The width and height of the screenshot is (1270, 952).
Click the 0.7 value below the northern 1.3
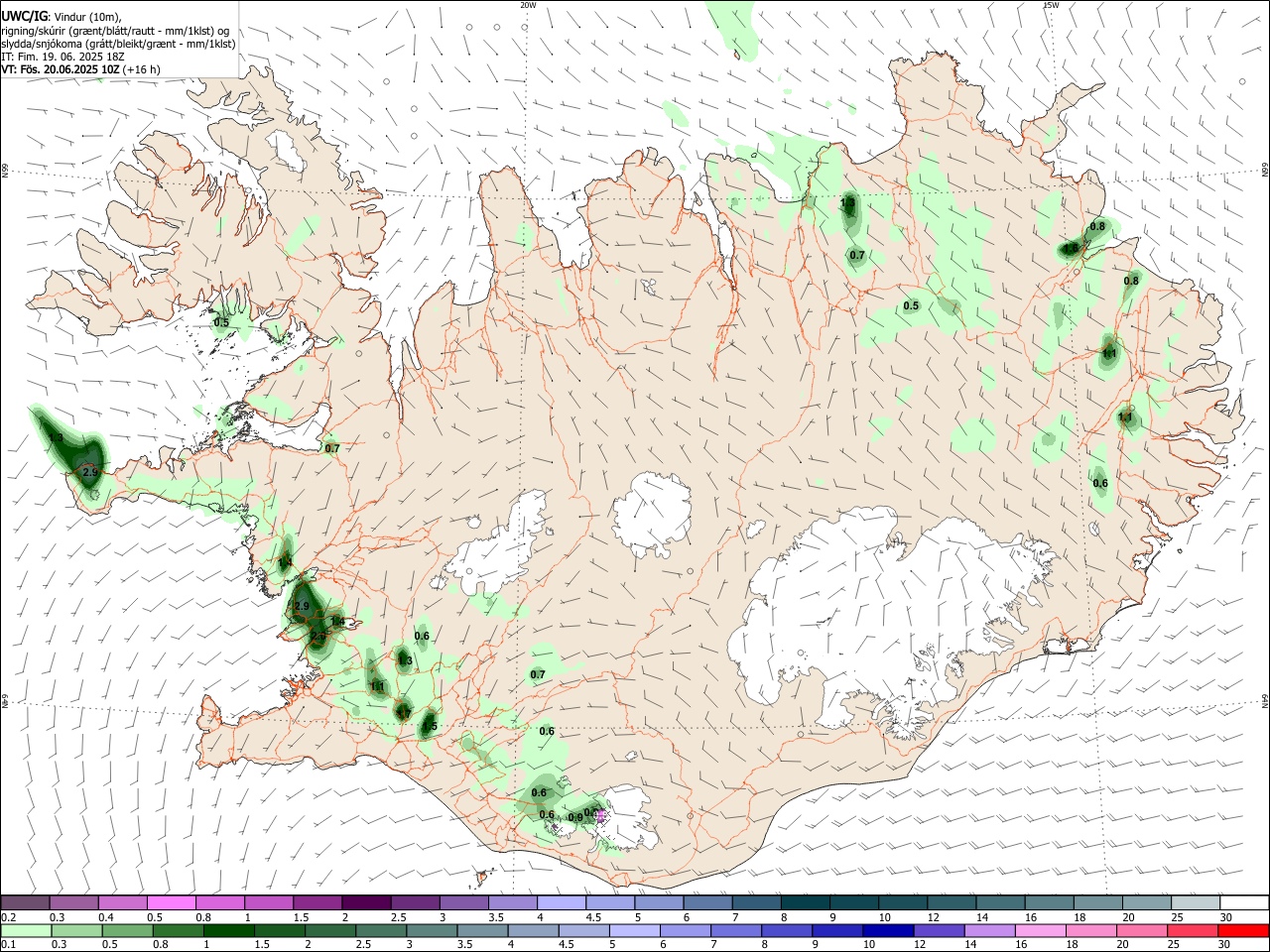(857, 255)
